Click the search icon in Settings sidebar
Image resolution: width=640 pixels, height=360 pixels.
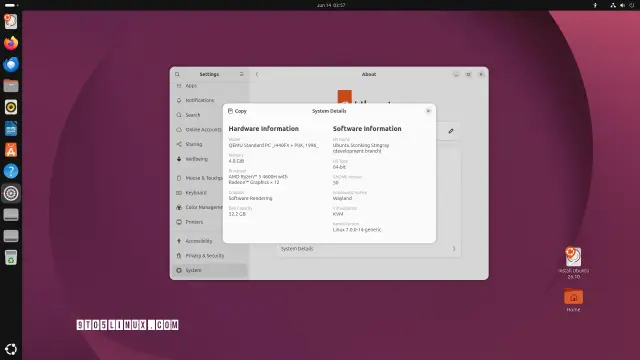click(x=177, y=74)
